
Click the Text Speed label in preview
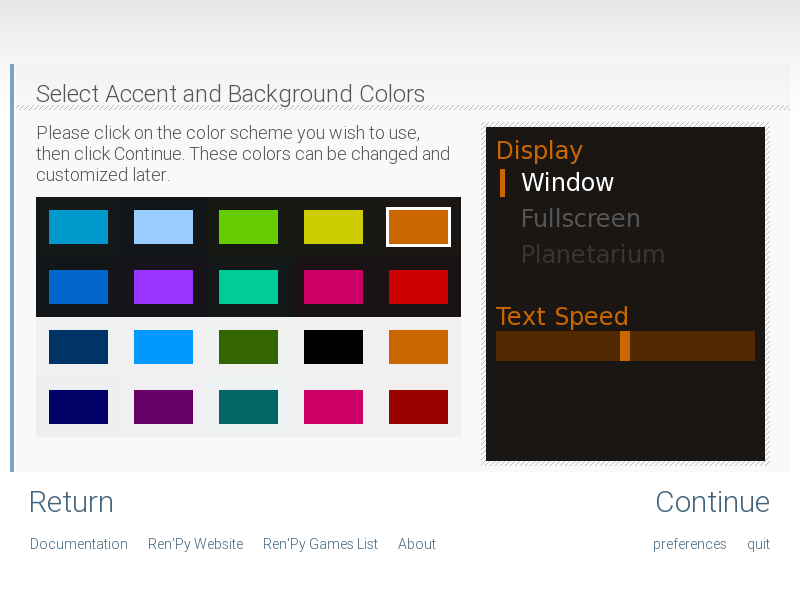pyautogui.click(x=562, y=316)
